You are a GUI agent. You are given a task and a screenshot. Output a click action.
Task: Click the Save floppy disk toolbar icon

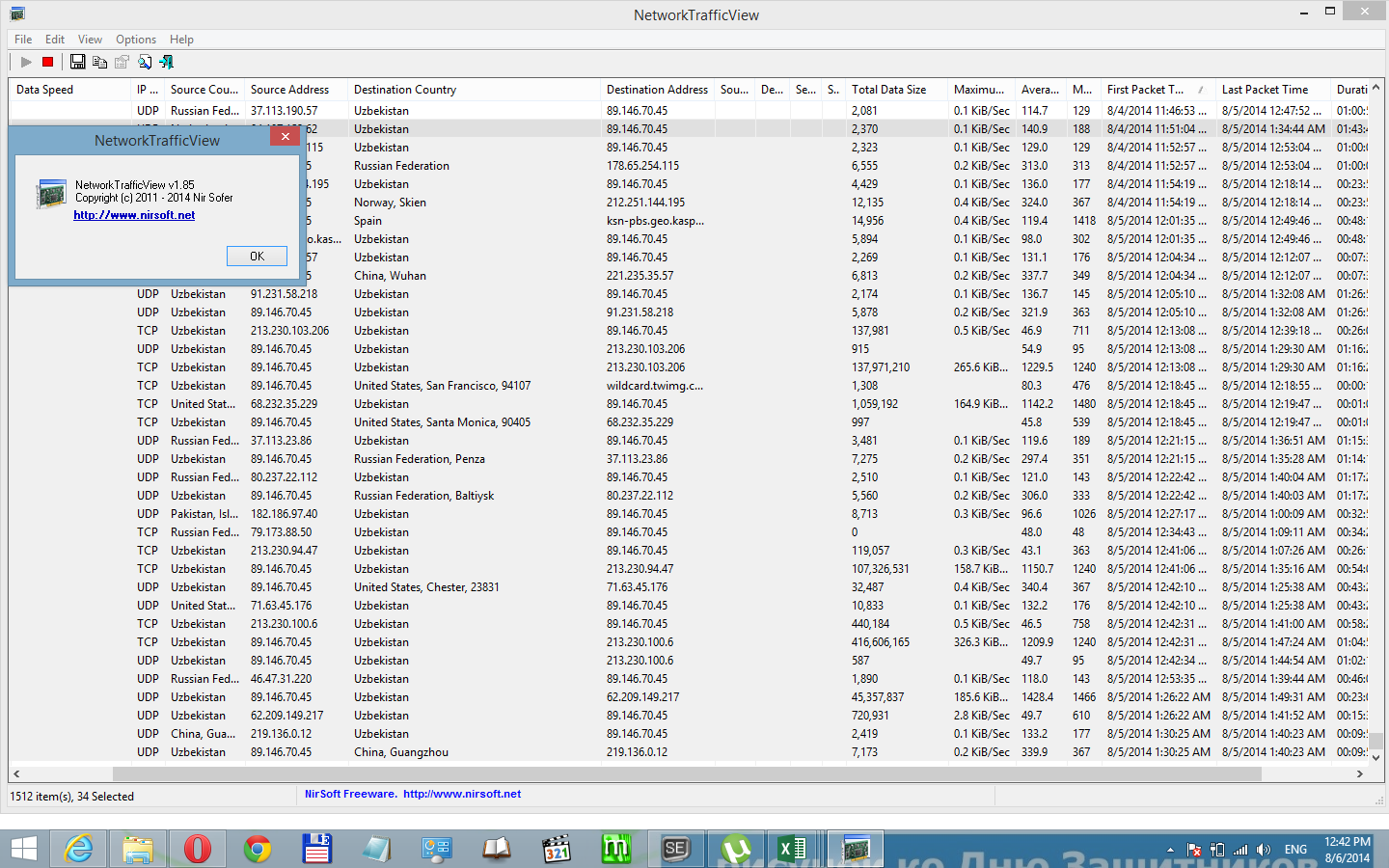click(78, 62)
